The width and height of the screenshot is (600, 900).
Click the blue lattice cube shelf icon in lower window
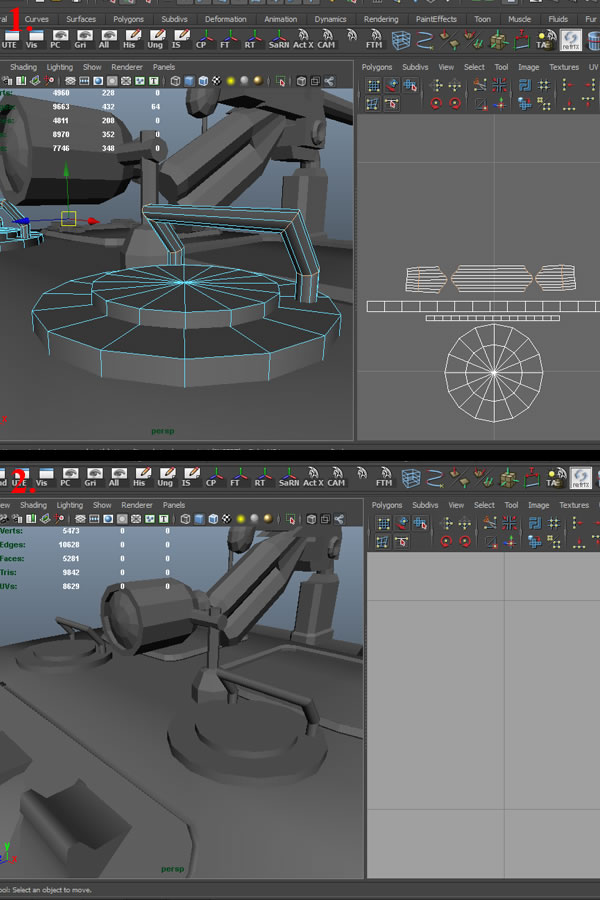coord(411,478)
